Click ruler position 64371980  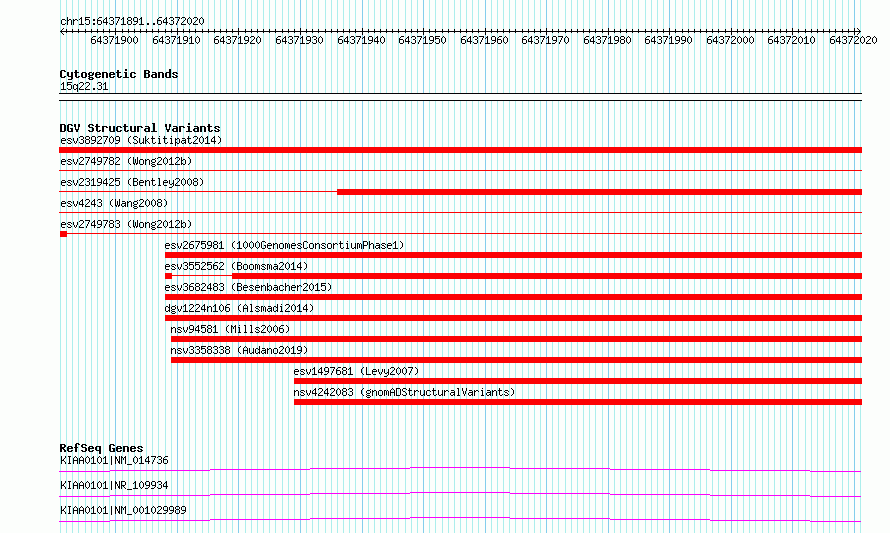pos(607,40)
